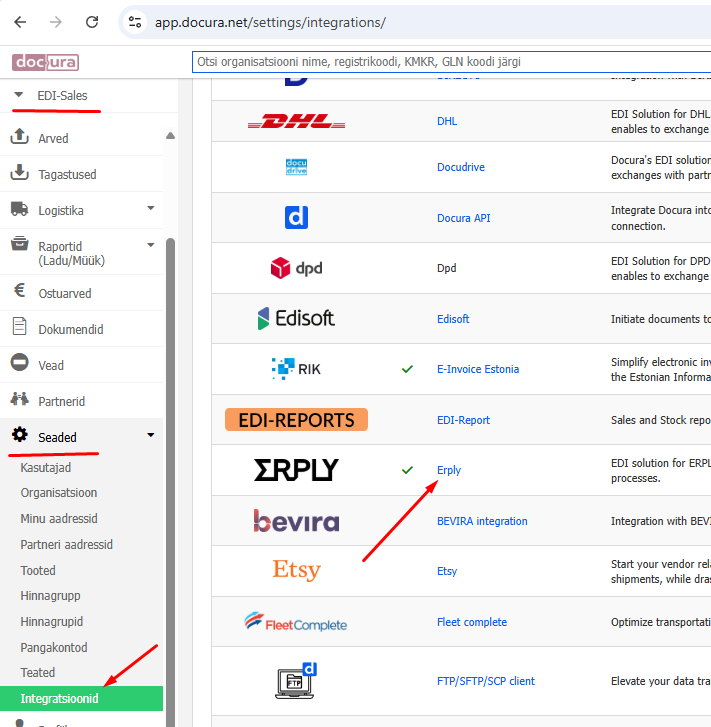Image resolution: width=711 pixels, height=727 pixels.
Task: Click the ERPLY logo
Action: coord(296,470)
